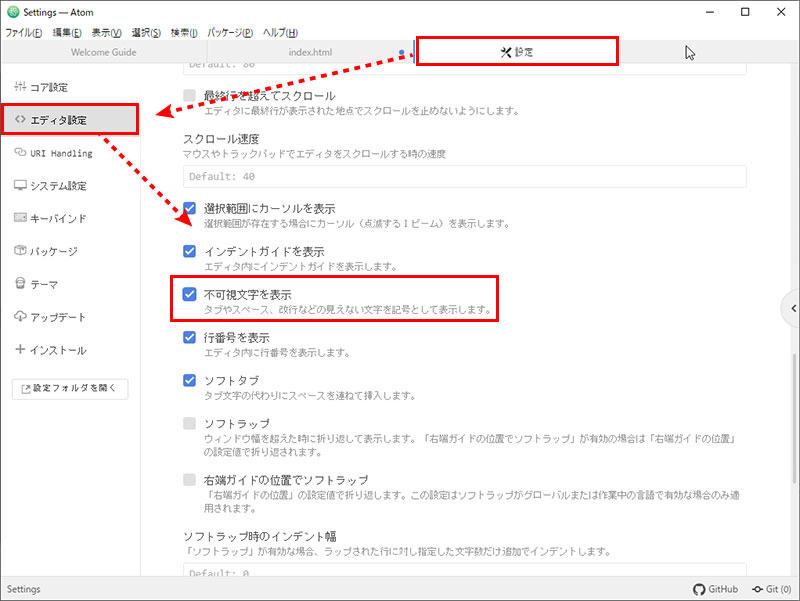
Task: Open the パッケージ section in sidebar
Action: 70,251
